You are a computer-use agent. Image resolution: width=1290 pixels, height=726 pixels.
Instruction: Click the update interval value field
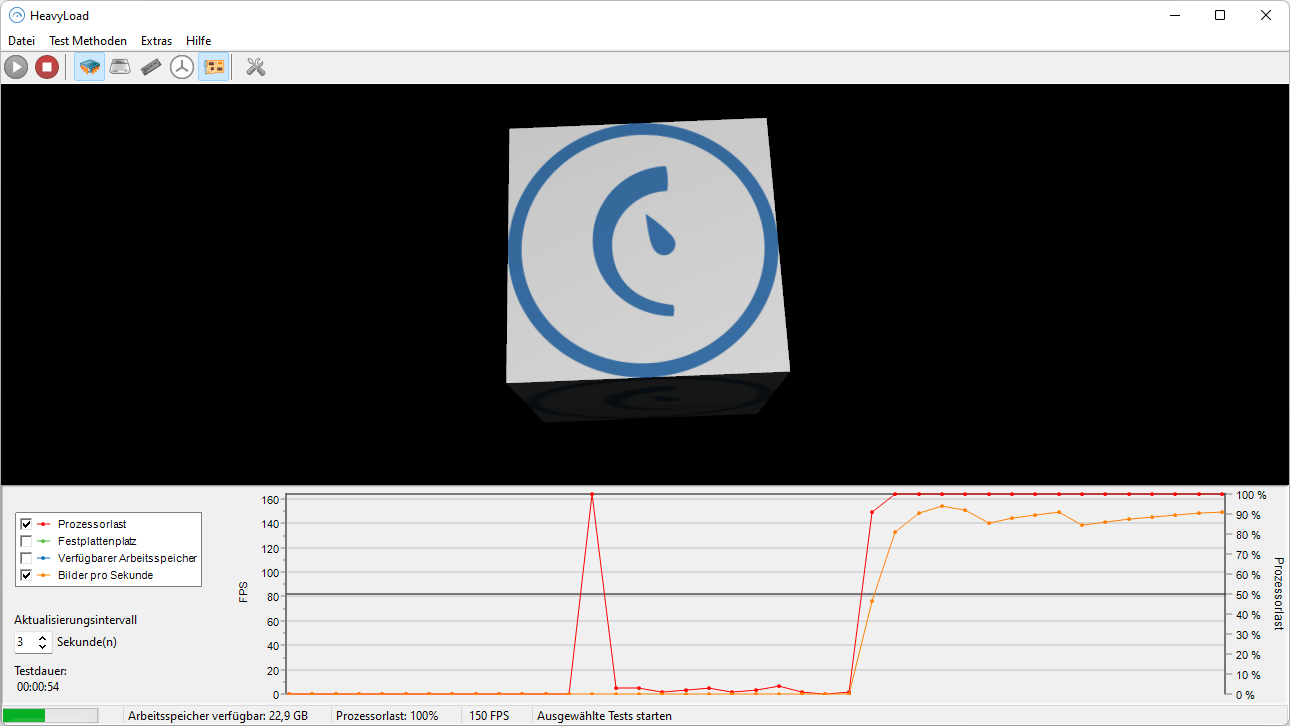pyautogui.click(x=24, y=642)
